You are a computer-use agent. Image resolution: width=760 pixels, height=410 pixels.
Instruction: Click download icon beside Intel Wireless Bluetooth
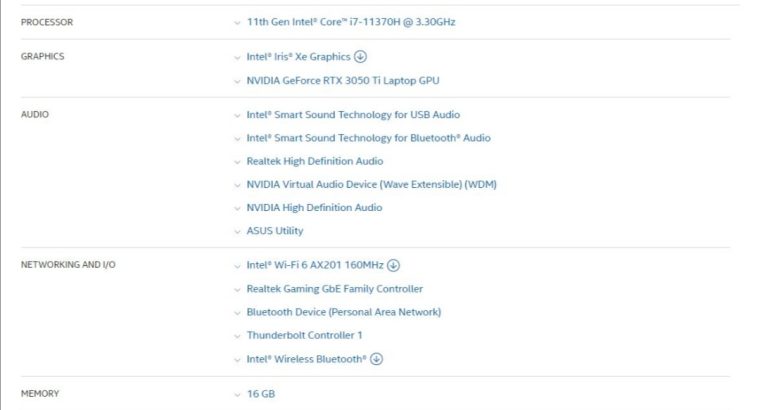377,359
